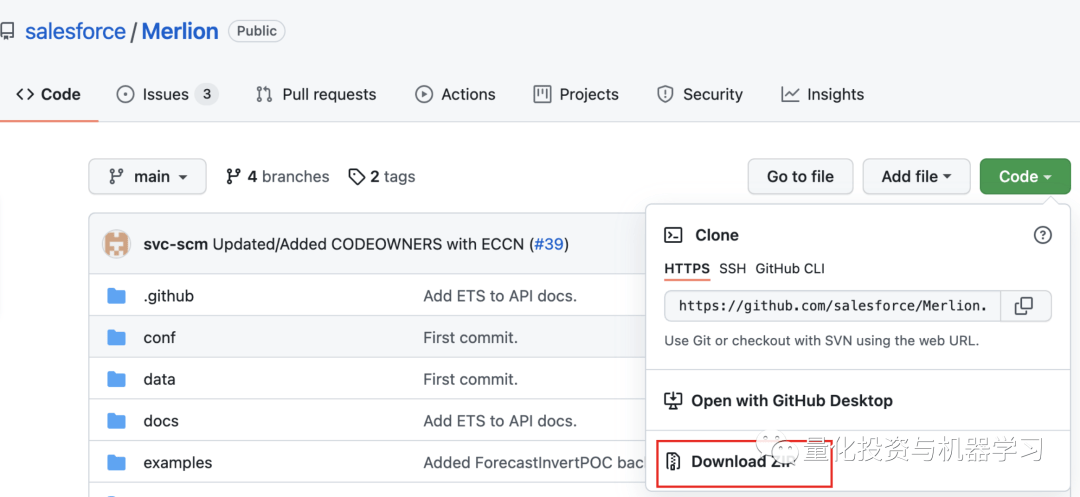View the 4 branches link

[x=278, y=177]
